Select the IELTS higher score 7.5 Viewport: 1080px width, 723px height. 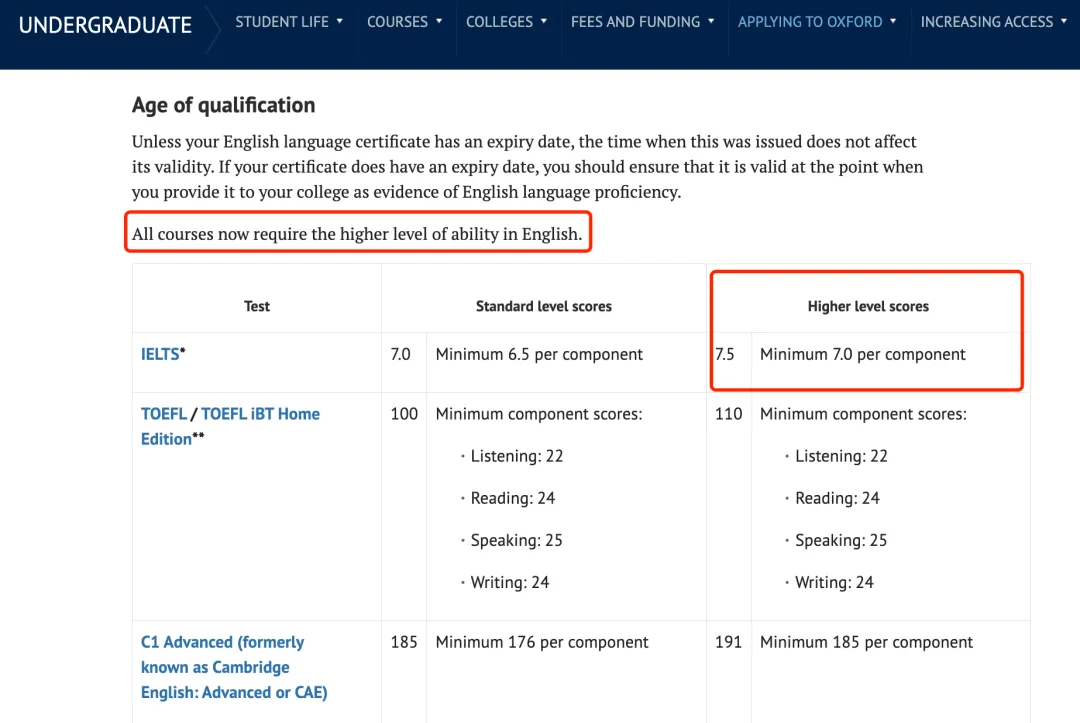tap(725, 354)
